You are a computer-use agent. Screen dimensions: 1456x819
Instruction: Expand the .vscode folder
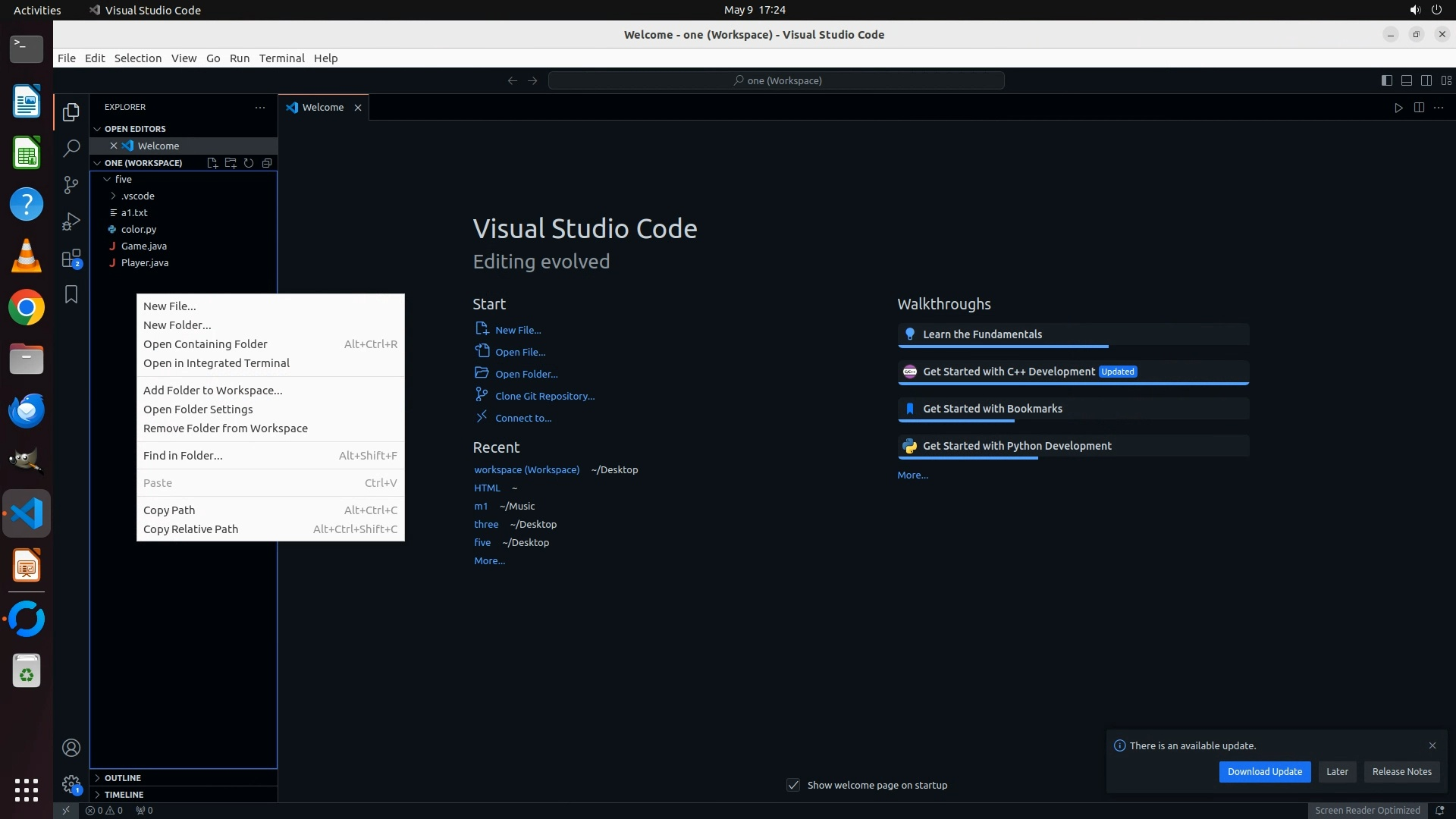(x=137, y=196)
